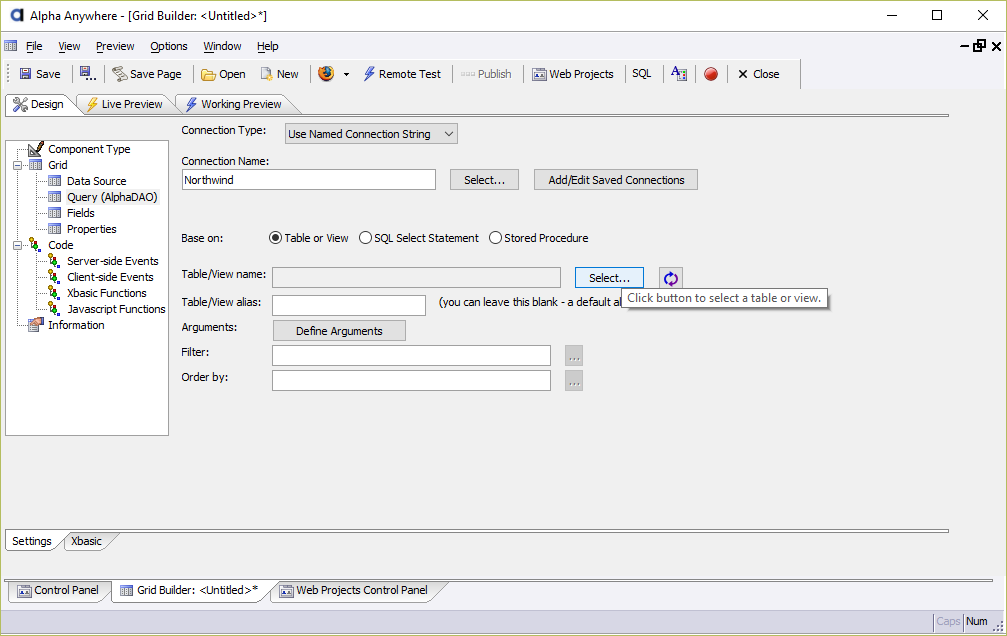Click the Table/View name field
1007x636 pixels.
tap(416, 278)
